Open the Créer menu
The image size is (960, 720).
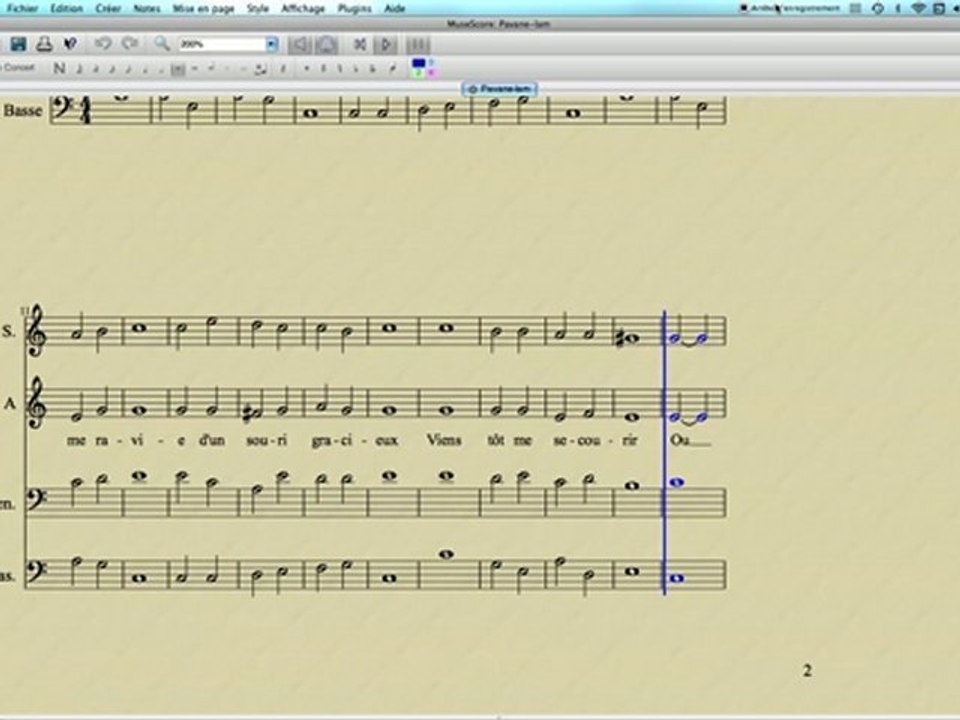(x=108, y=9)
